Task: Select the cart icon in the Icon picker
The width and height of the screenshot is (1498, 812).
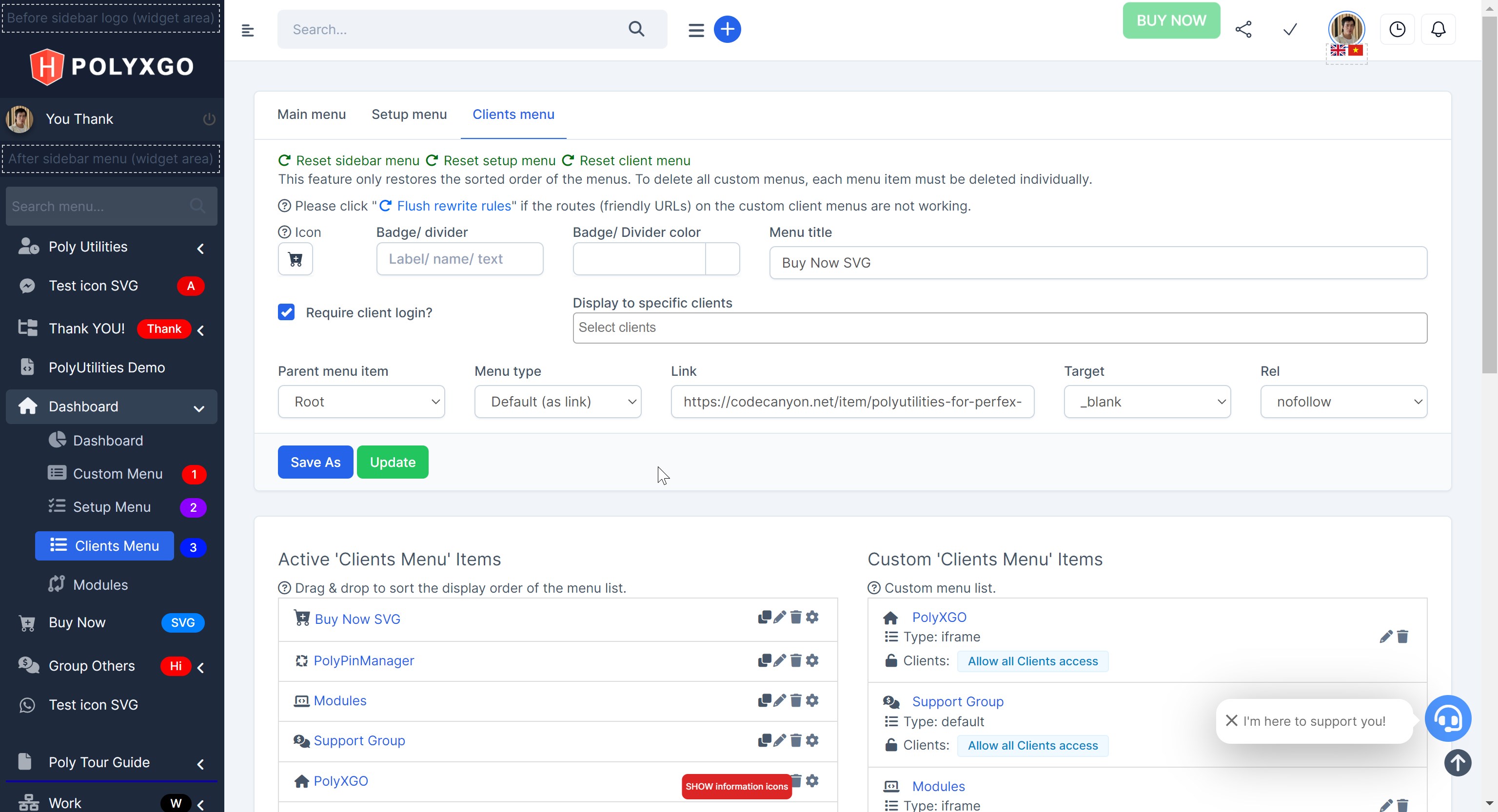Action: pyautogui.click(x=295, y=259)
